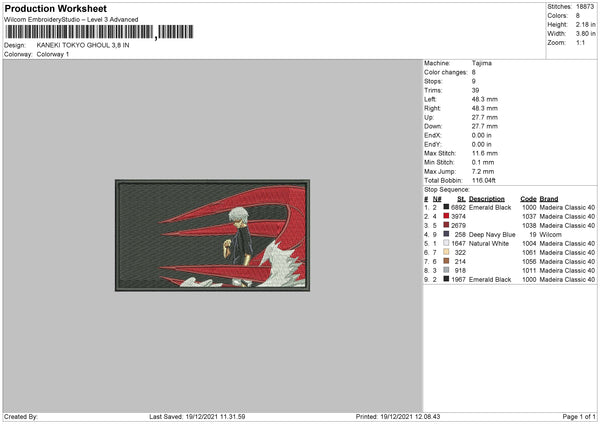
Task: Click the 'Description' column header
Action: [x=487, y=199]
